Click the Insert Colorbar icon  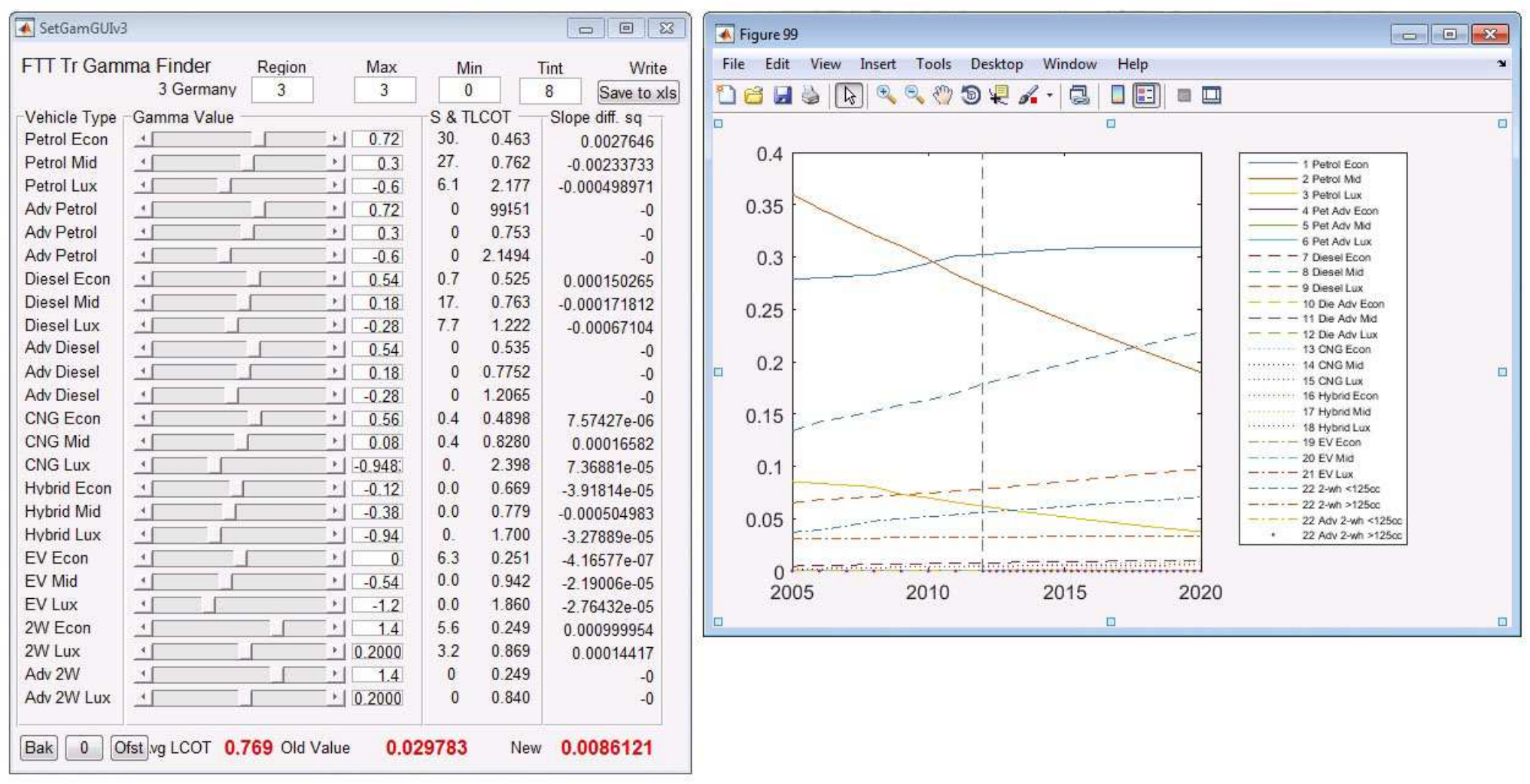click(1118, 95)
